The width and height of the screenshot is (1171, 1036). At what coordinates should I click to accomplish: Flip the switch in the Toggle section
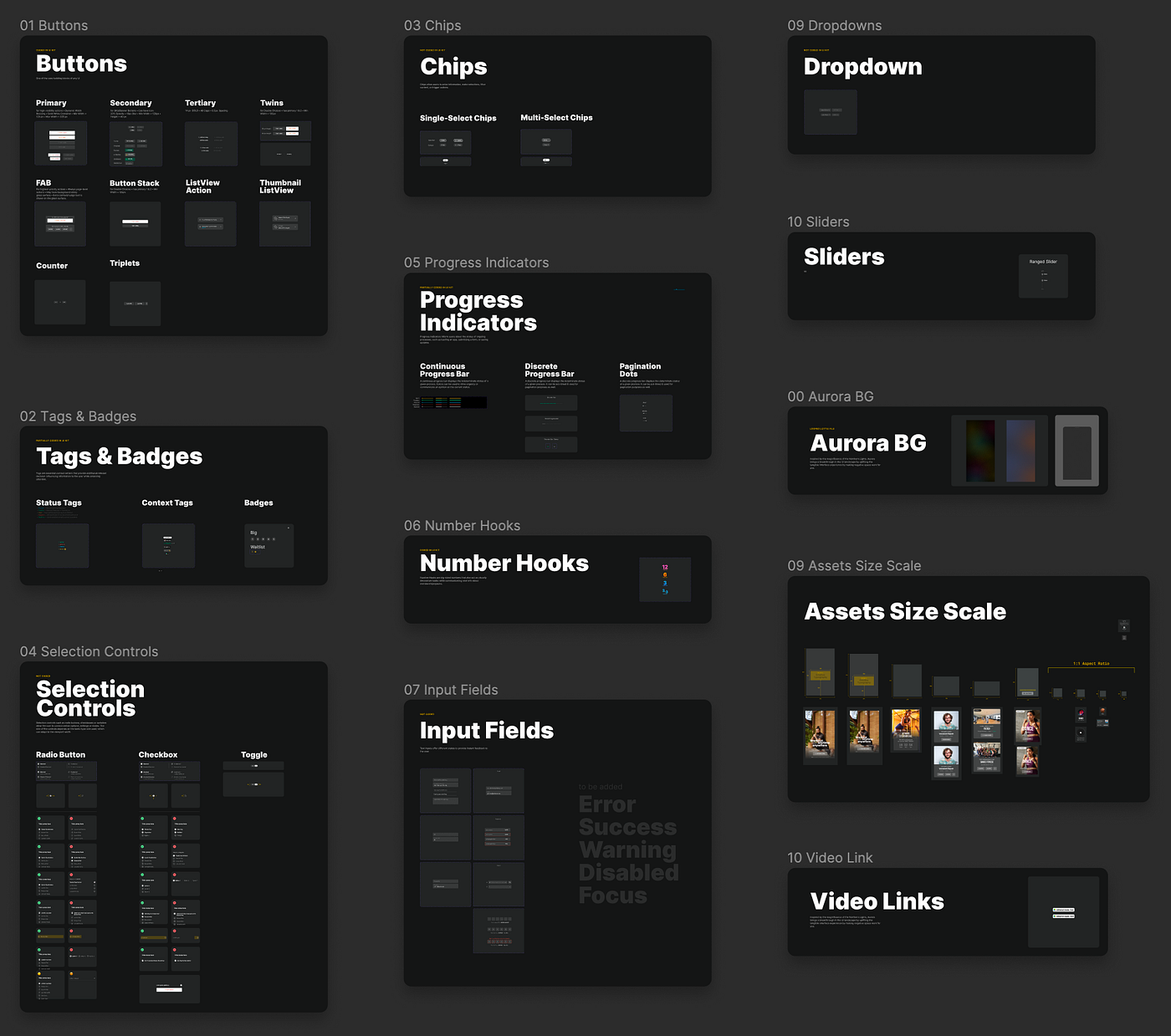point(255,766)
